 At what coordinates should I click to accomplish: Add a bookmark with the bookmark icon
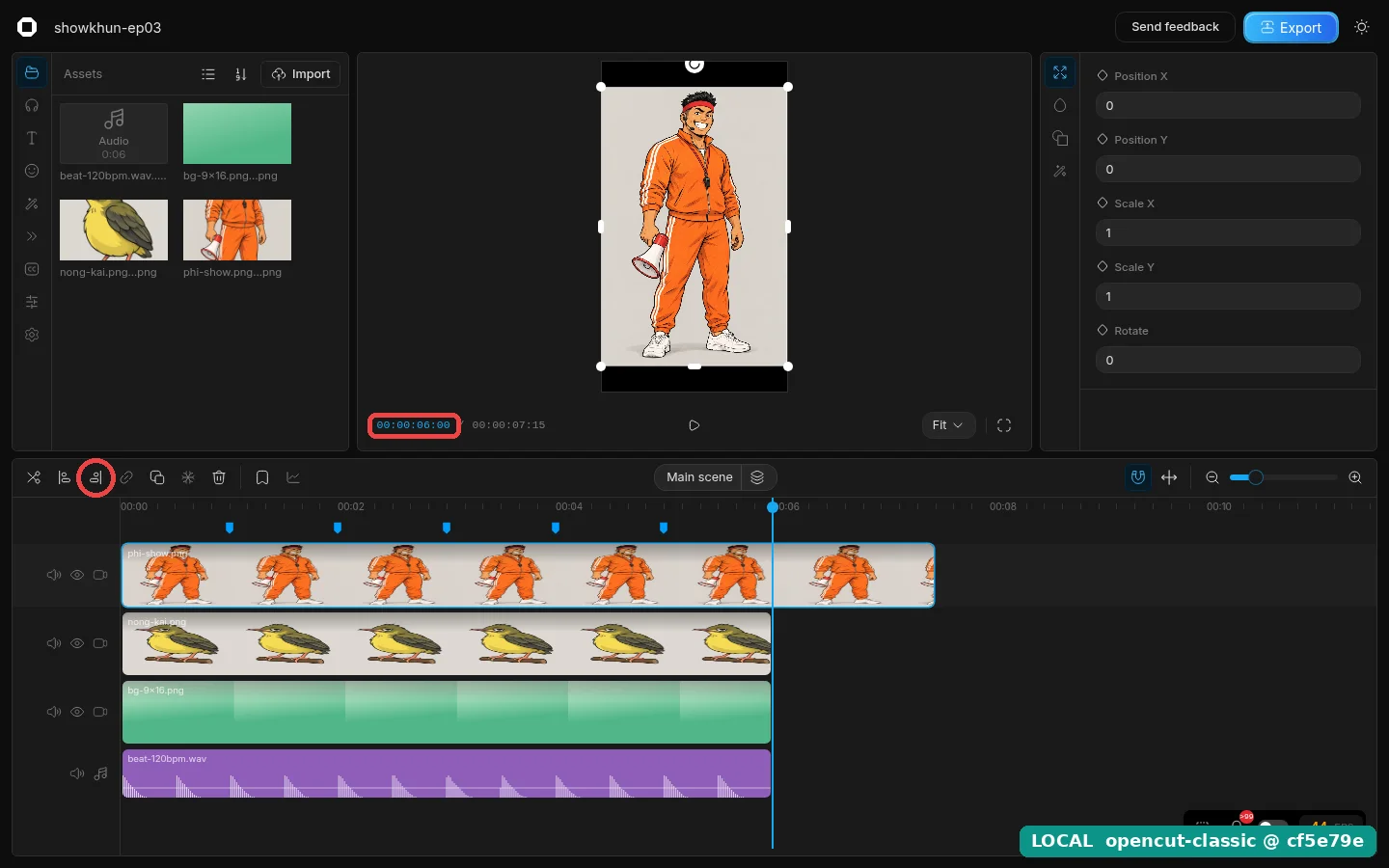click(x=262, y=477)
